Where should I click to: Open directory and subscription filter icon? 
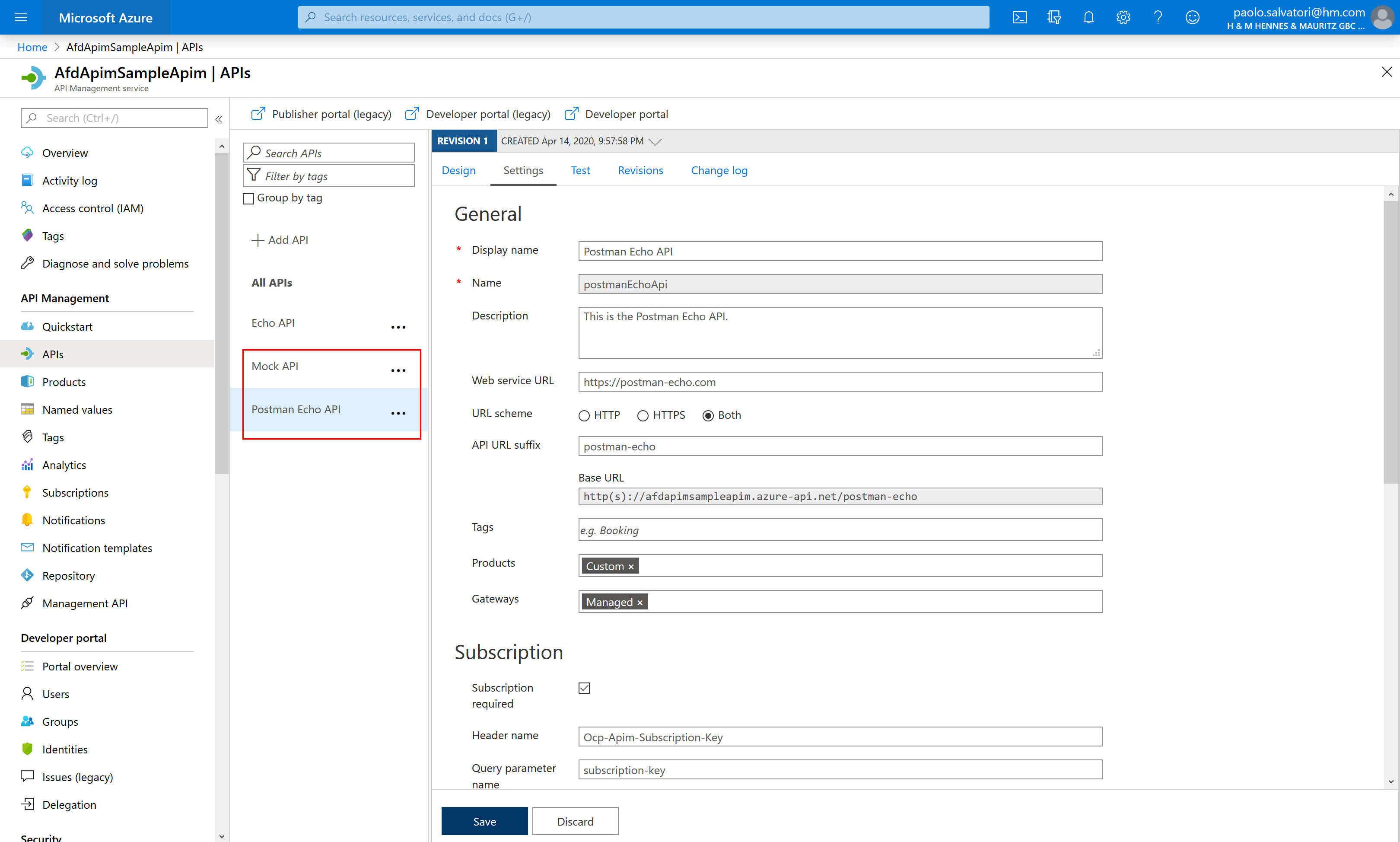(x=1053, y=17)
